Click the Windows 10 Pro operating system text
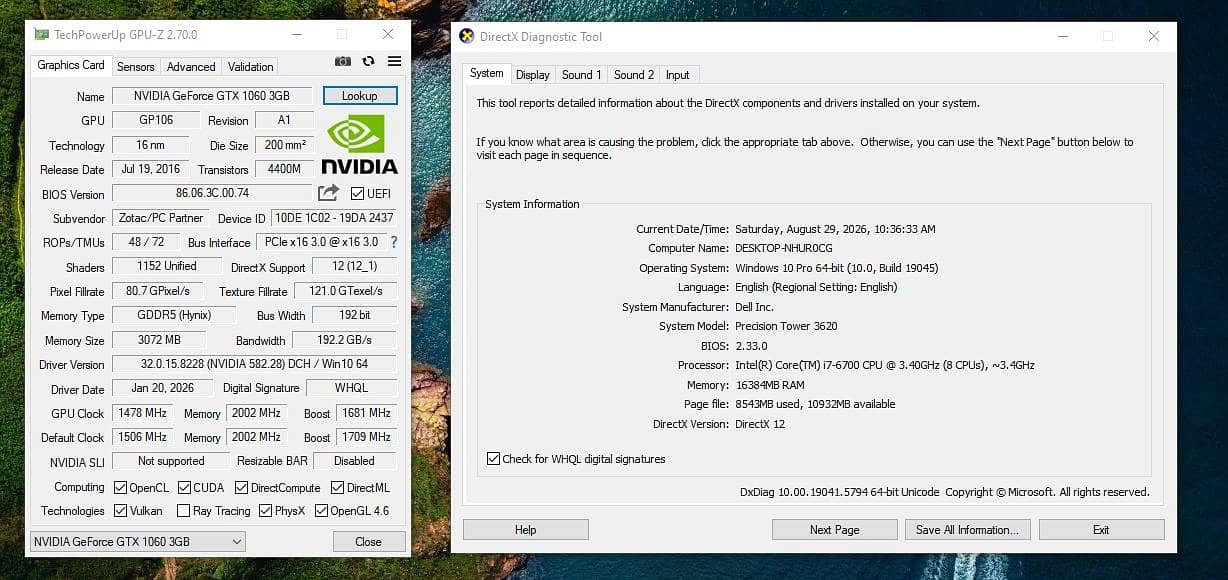 (837, 268)
